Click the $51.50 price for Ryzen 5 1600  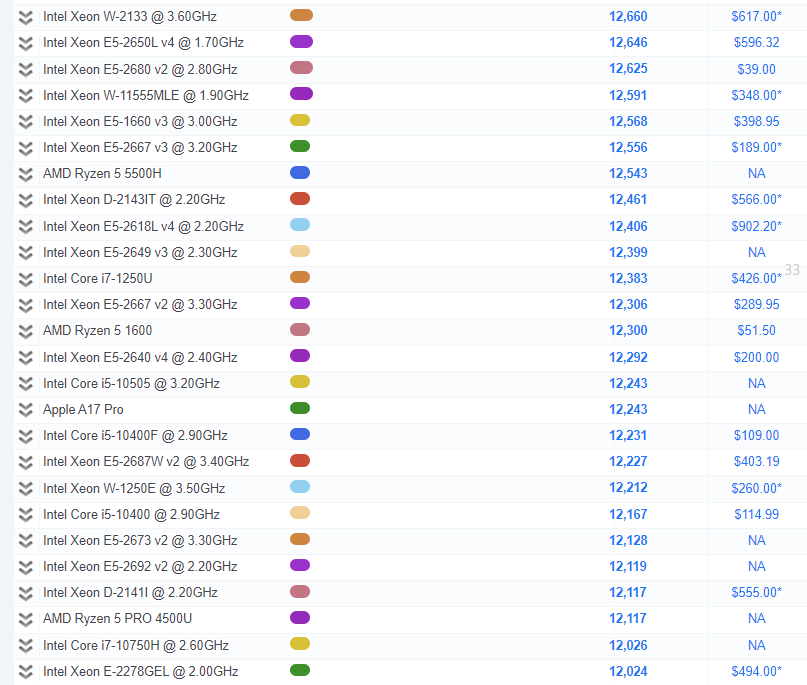click(x=757, y=331)
